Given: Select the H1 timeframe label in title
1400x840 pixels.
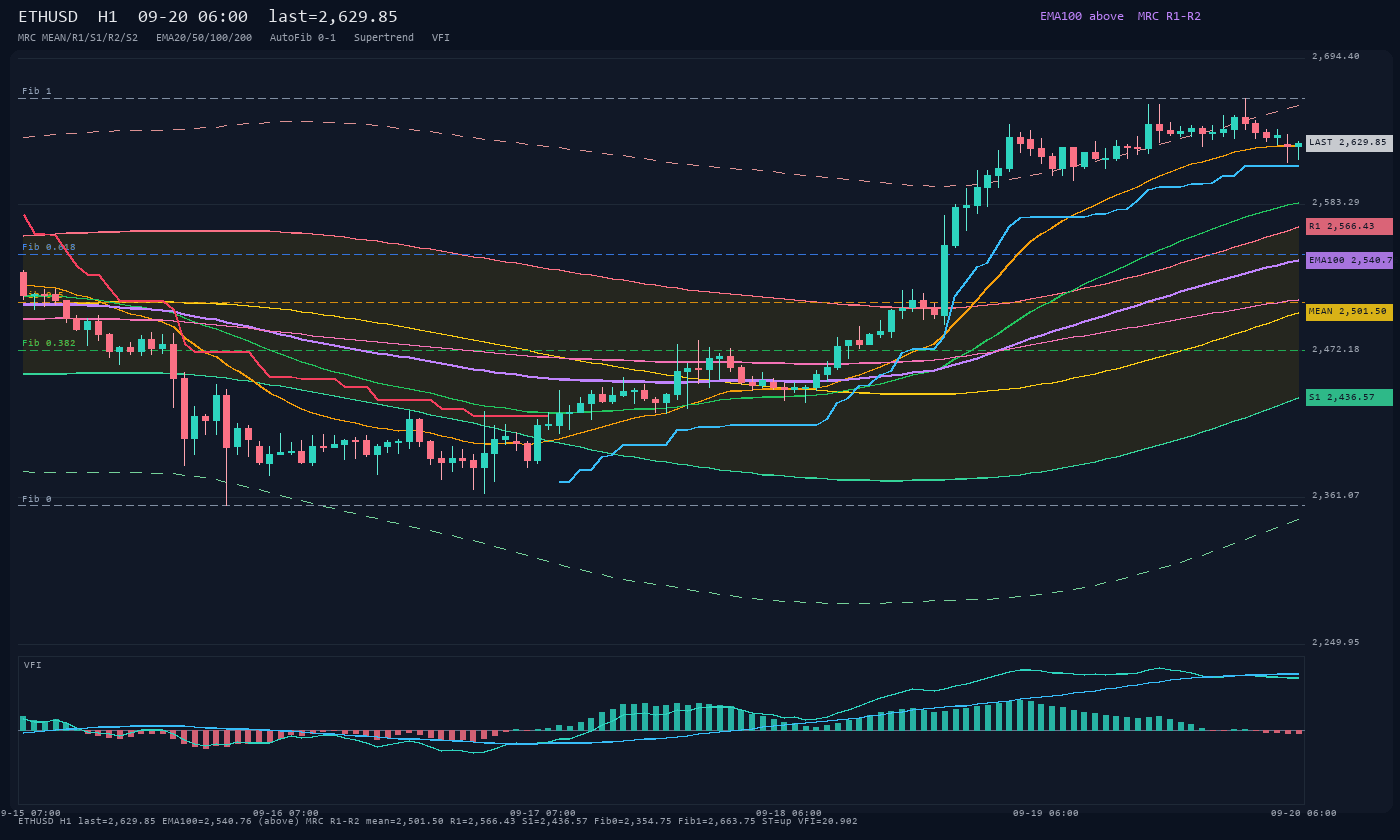Looking at the screenshot, I should (x=108, y=16).
